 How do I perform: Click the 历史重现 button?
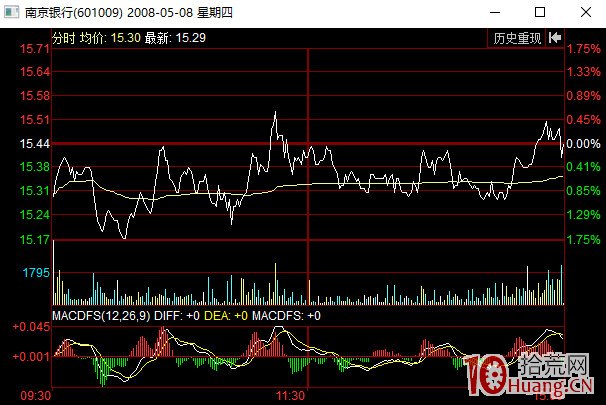(x=517, y=39)
